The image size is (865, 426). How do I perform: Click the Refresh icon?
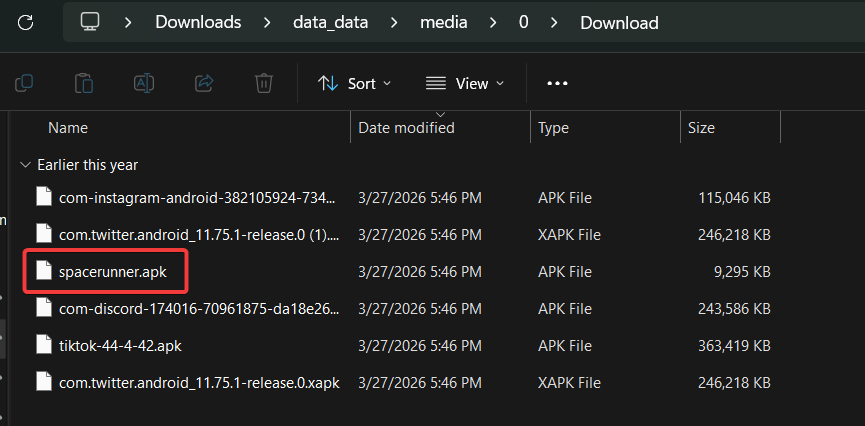pos(25,22)
